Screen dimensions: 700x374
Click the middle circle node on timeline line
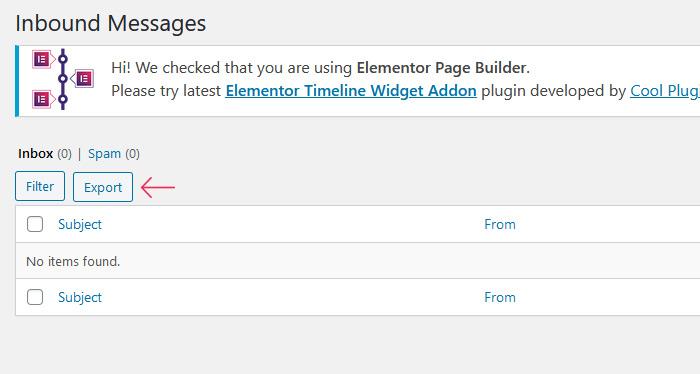click(x=63, y=79)
